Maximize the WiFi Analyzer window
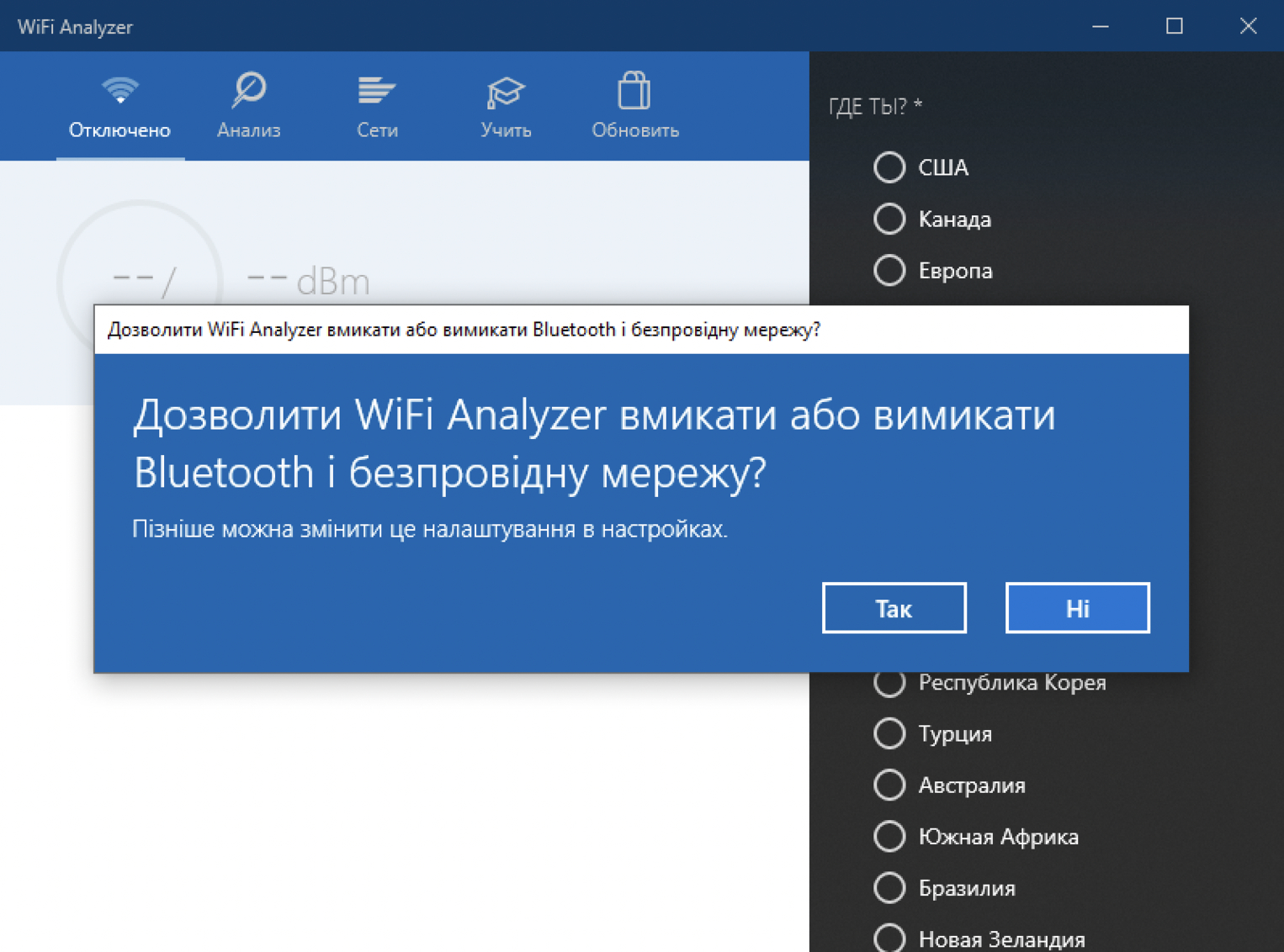Image resolution: width=1284 pixels, height=952 pixels. click(1174, 26)
